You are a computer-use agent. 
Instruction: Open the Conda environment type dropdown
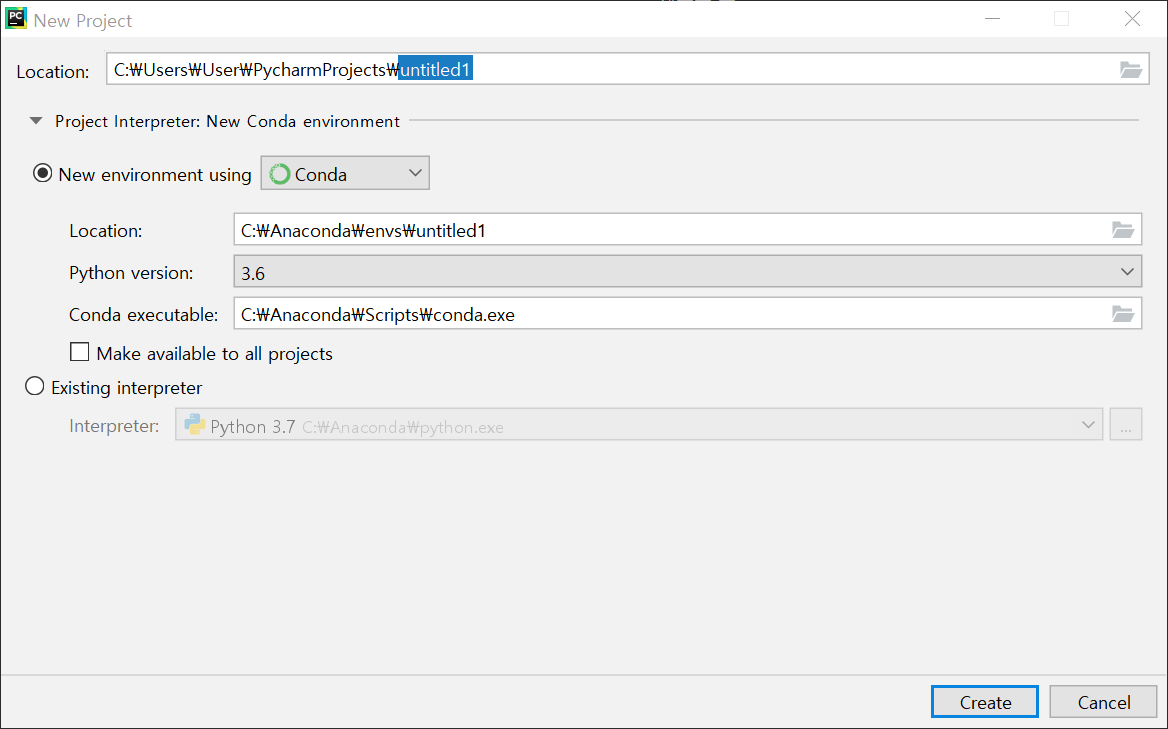coord(345,174)
